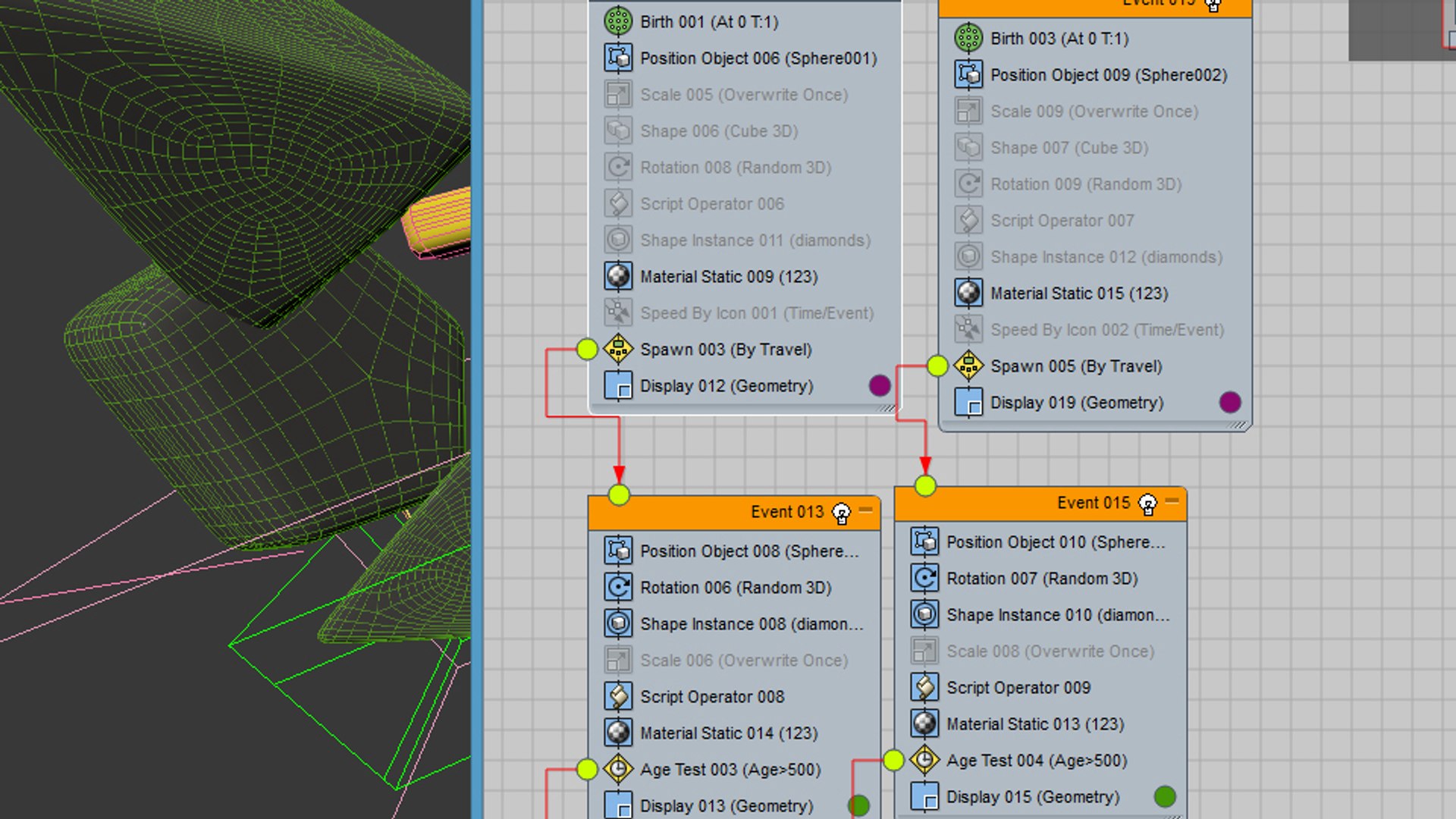The width and height of the screenshot is (1456, 819).
Task: Click the Spawn 005 output connector circle
Action: coord(937,366)
